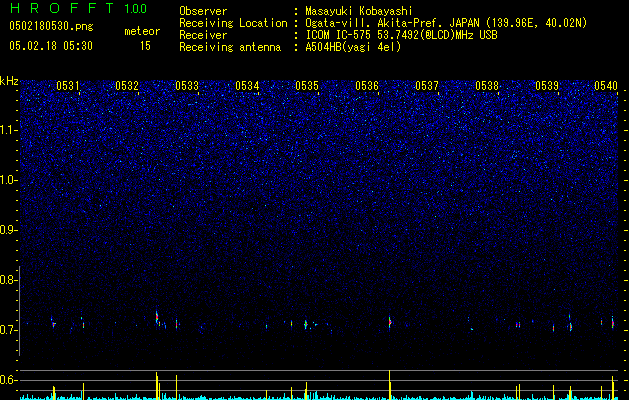The image size is (629, 400).
Task: Click the meteor echo near 0536
Action: pyautogui.click(x=390, y=322)
